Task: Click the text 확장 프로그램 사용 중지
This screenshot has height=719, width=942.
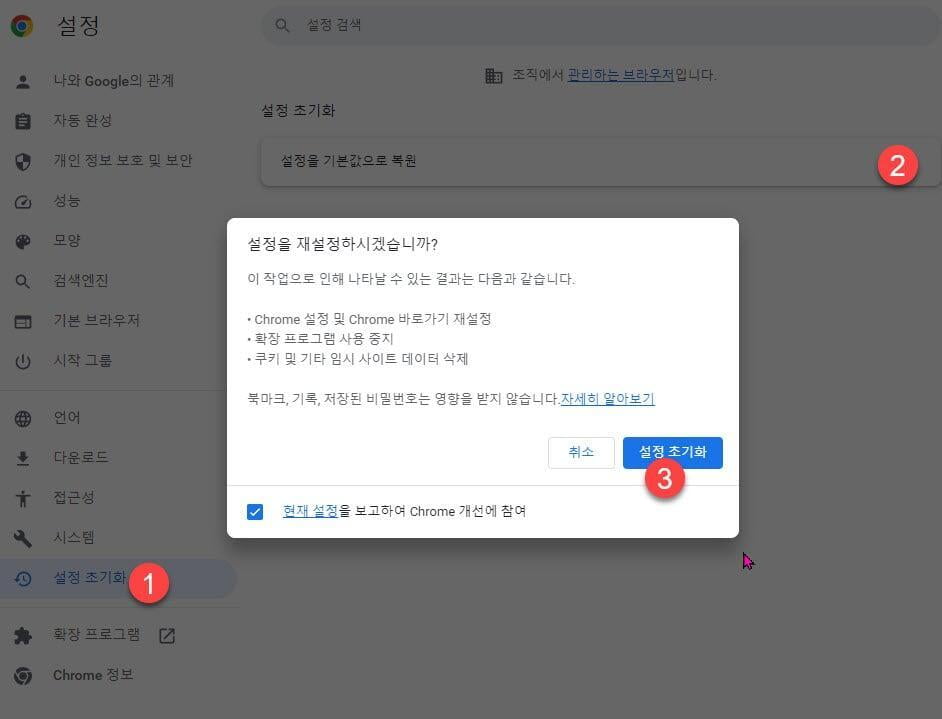Action: click(324, 339)
